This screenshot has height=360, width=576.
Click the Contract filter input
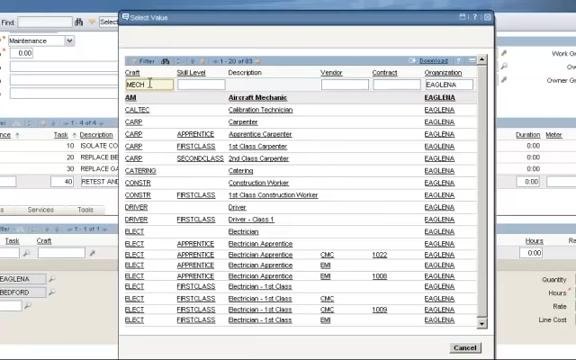(397, 84)
